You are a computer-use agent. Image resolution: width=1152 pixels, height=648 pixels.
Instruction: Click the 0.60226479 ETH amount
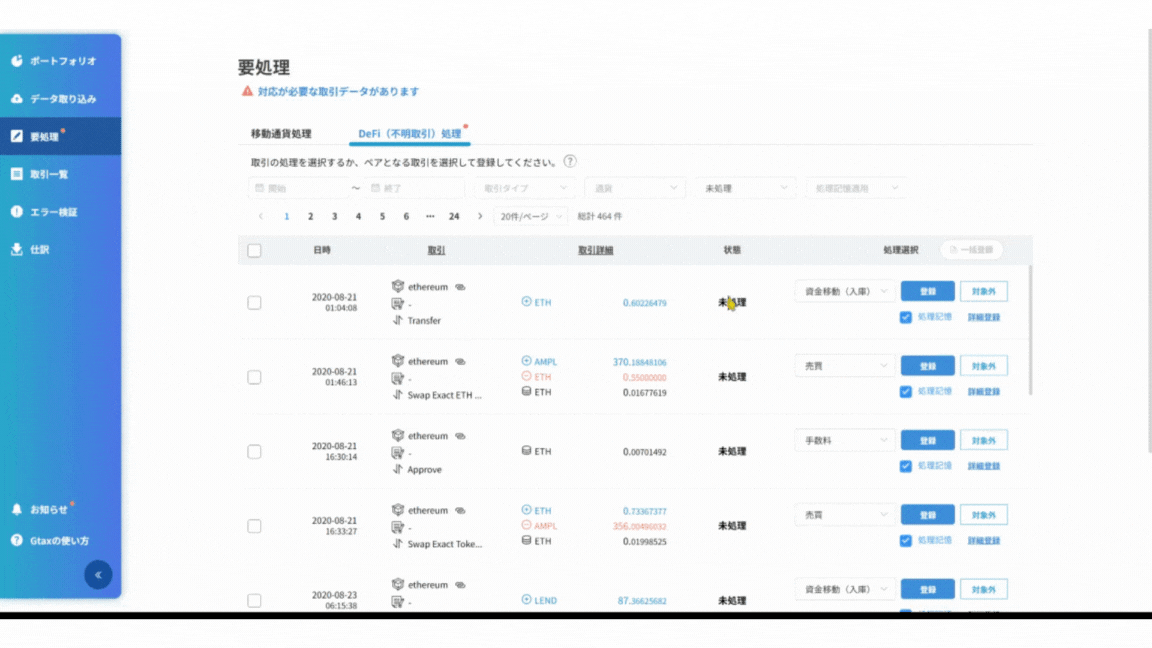[644, 303]
